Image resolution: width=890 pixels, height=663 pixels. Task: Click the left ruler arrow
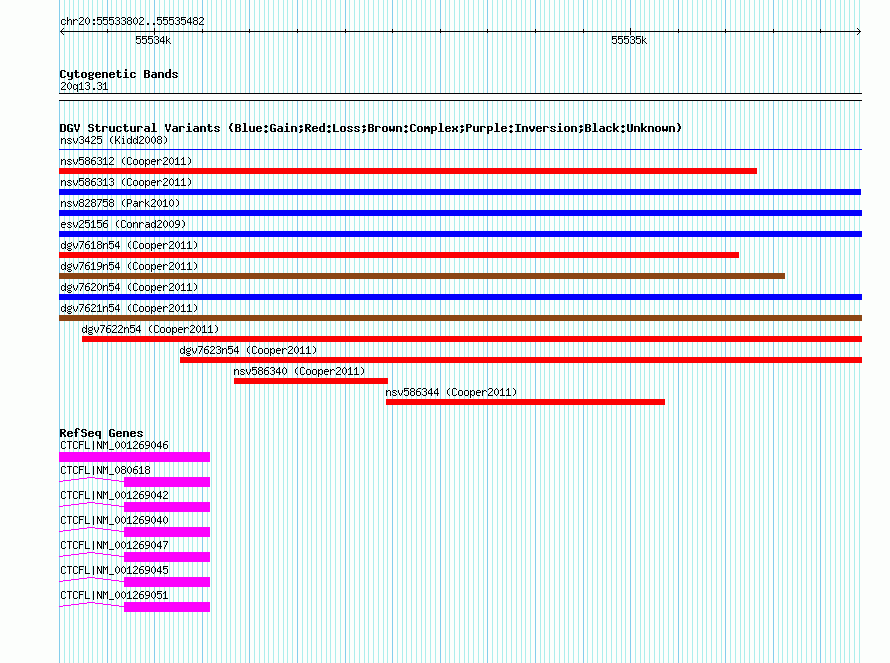62,32
